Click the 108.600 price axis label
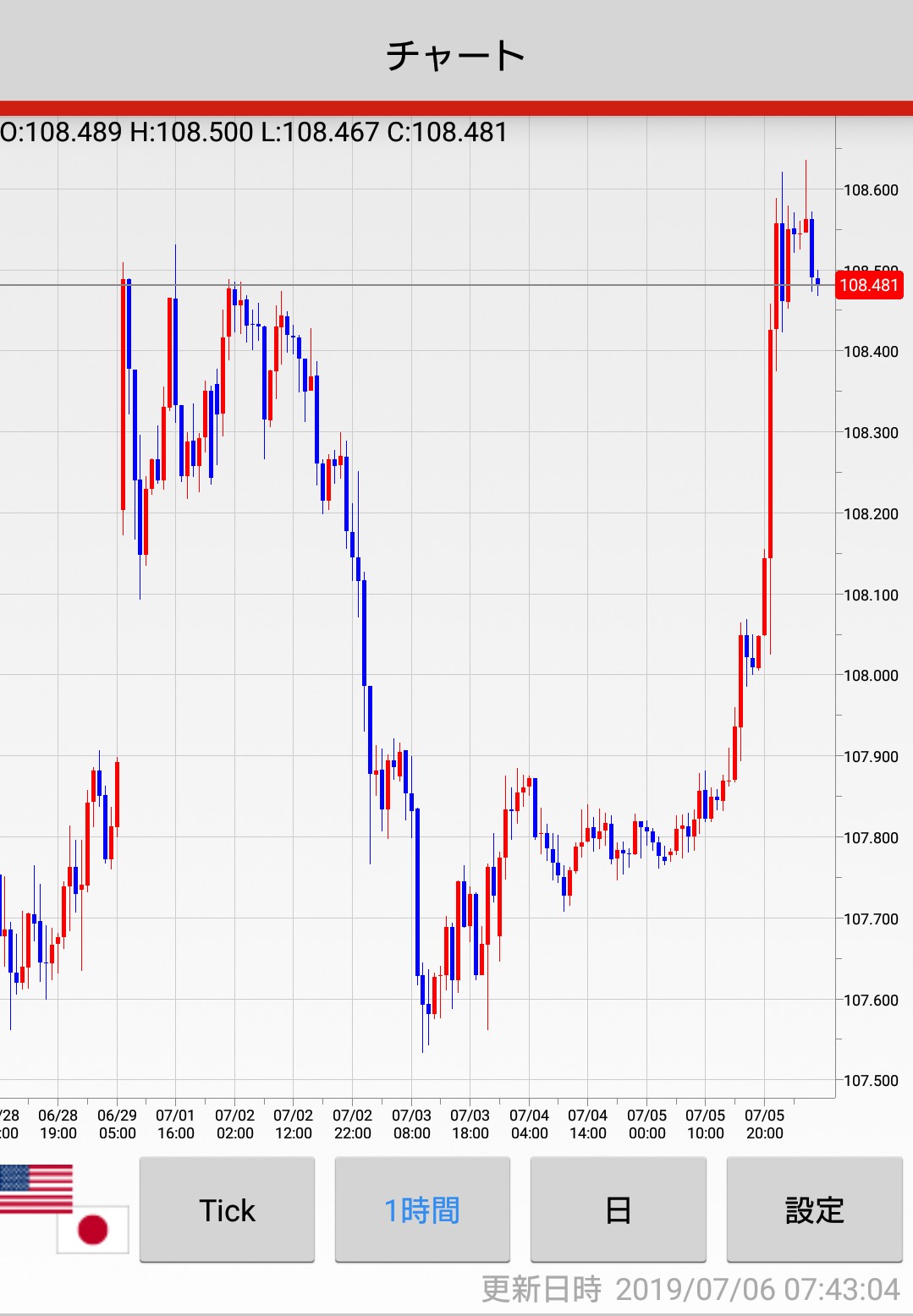The width and height of the screenshot is (913, 1316). point(871,190)
